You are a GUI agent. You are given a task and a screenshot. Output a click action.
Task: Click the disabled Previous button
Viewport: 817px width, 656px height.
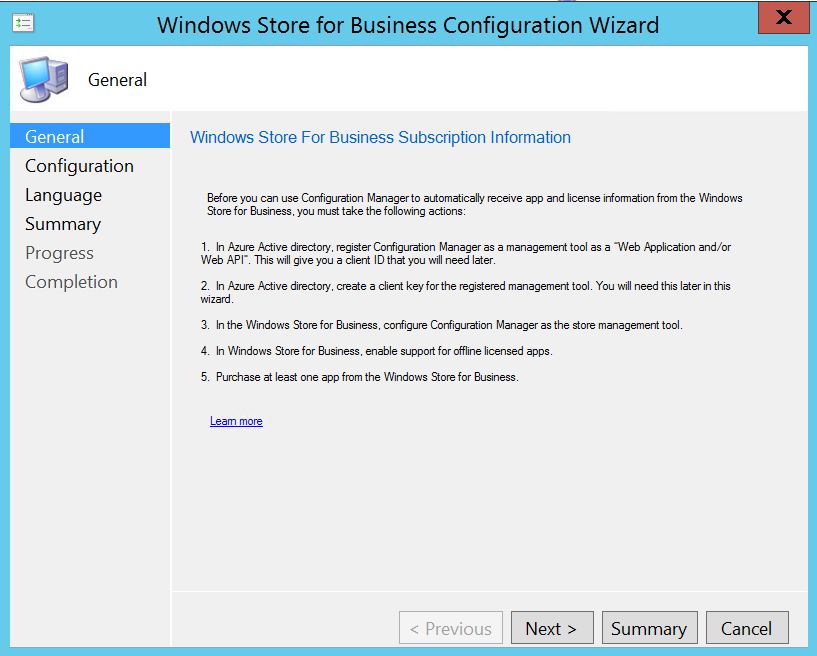pyautogui.click(x=451, y=628)
